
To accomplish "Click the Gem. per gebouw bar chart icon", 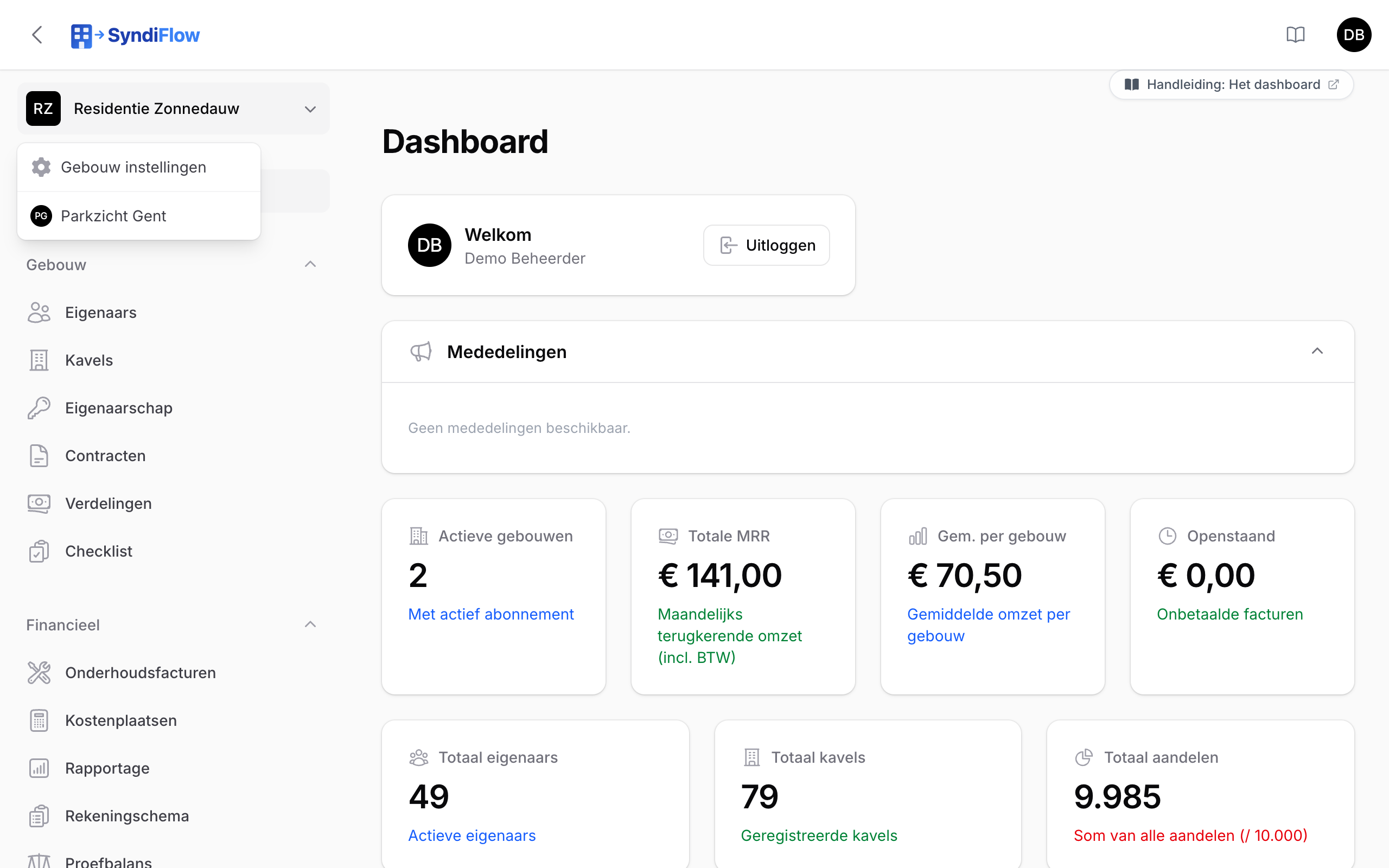I will click(x=918, y=535).
